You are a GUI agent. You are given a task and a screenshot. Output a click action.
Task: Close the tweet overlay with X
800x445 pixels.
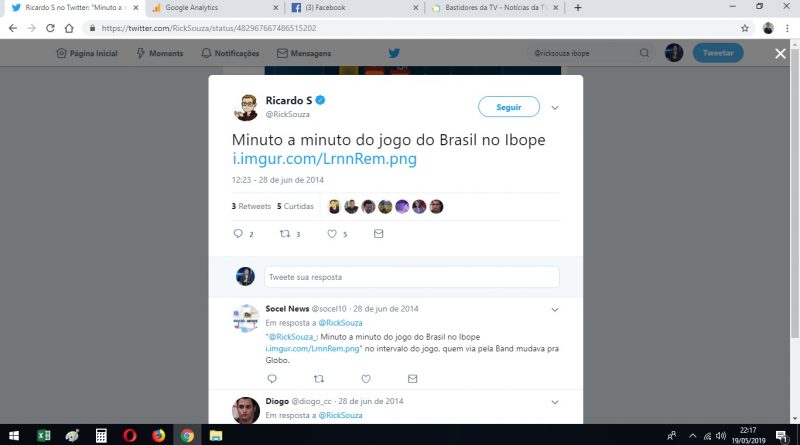(780, 53)
